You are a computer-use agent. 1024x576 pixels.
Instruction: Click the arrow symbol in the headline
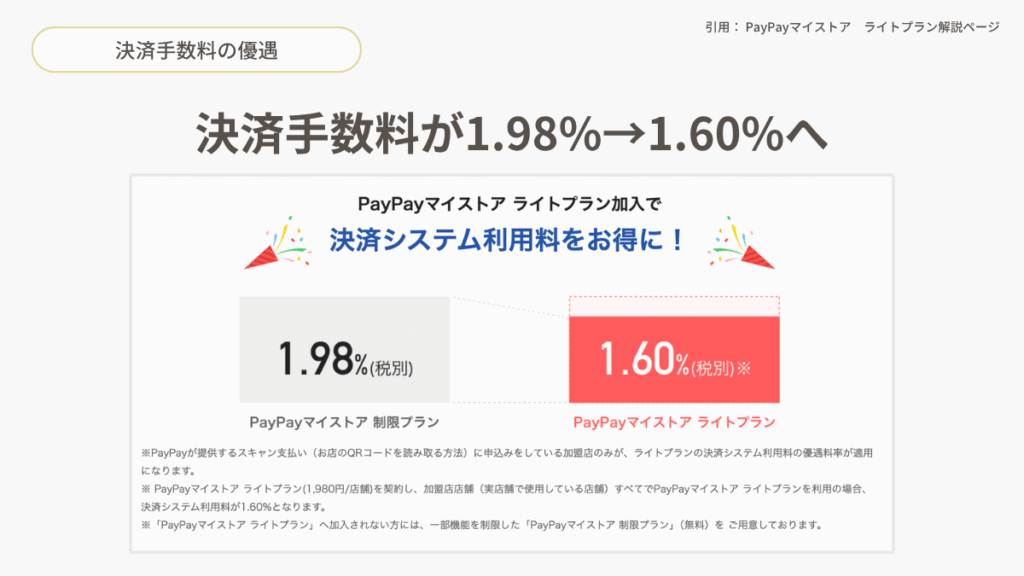click(622, 136)
